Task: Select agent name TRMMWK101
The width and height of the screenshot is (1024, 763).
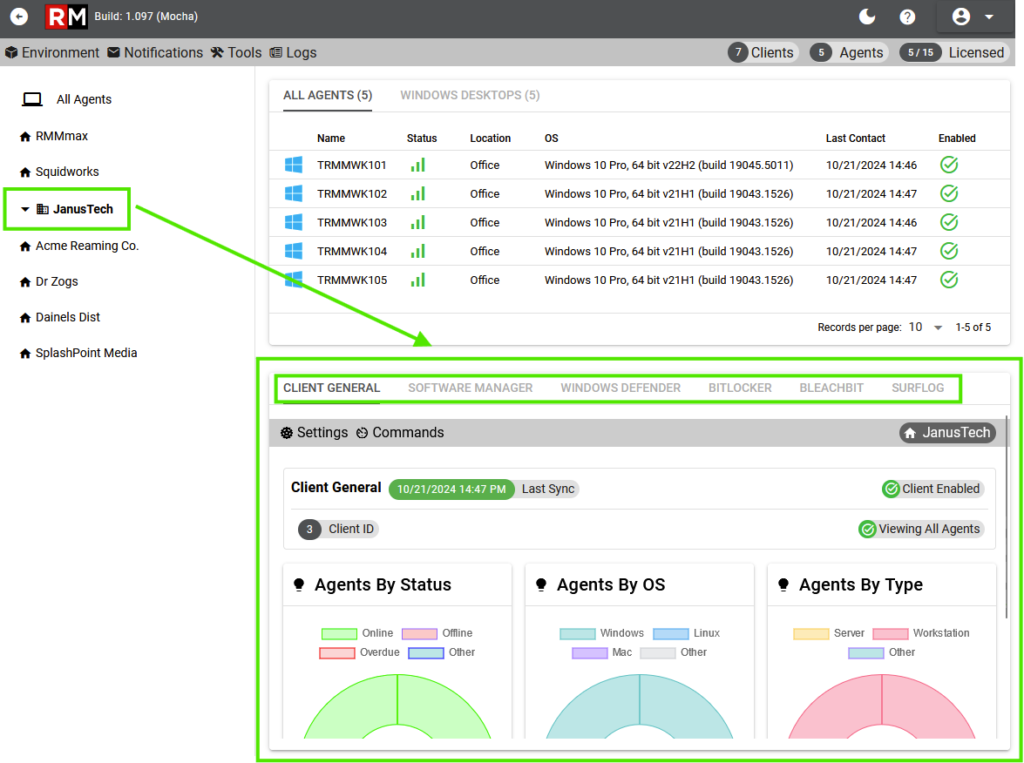Action: click(x=352, y=165)
